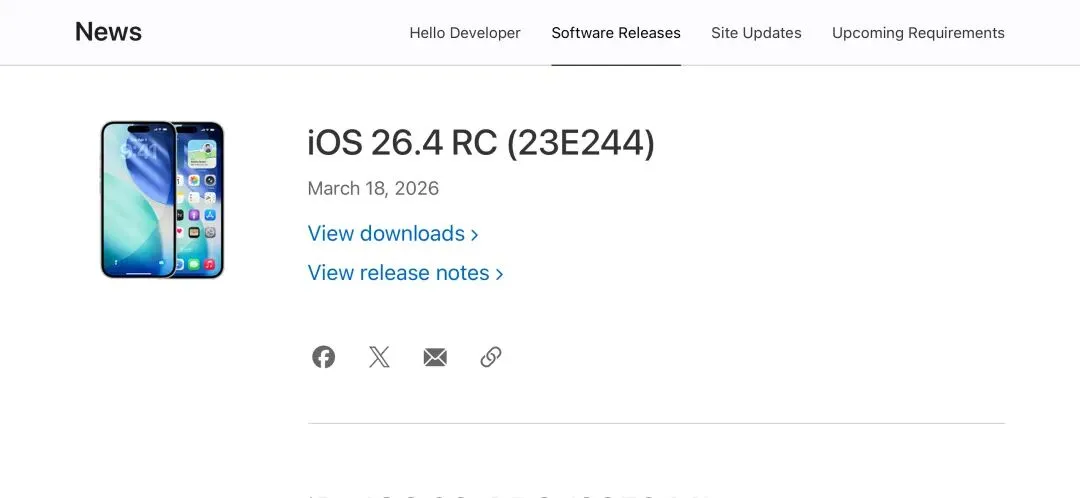
Task: Open the View release notes link
Action: click(405, 273)
